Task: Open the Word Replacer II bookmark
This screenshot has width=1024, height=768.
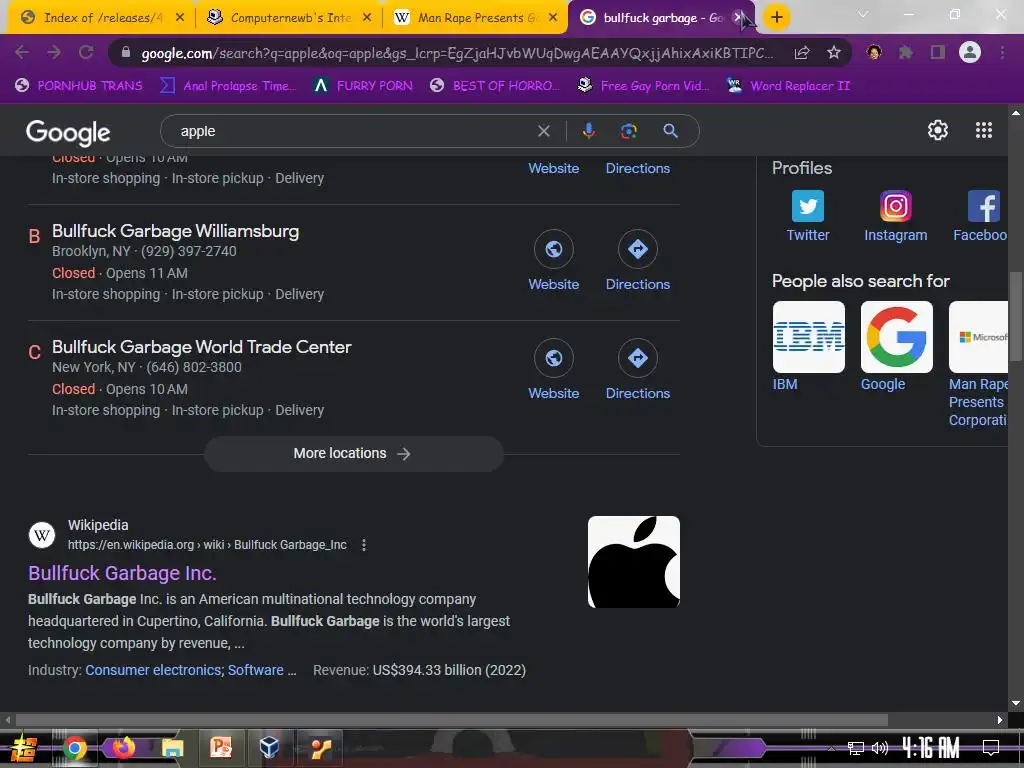Action: pos(789,86)
